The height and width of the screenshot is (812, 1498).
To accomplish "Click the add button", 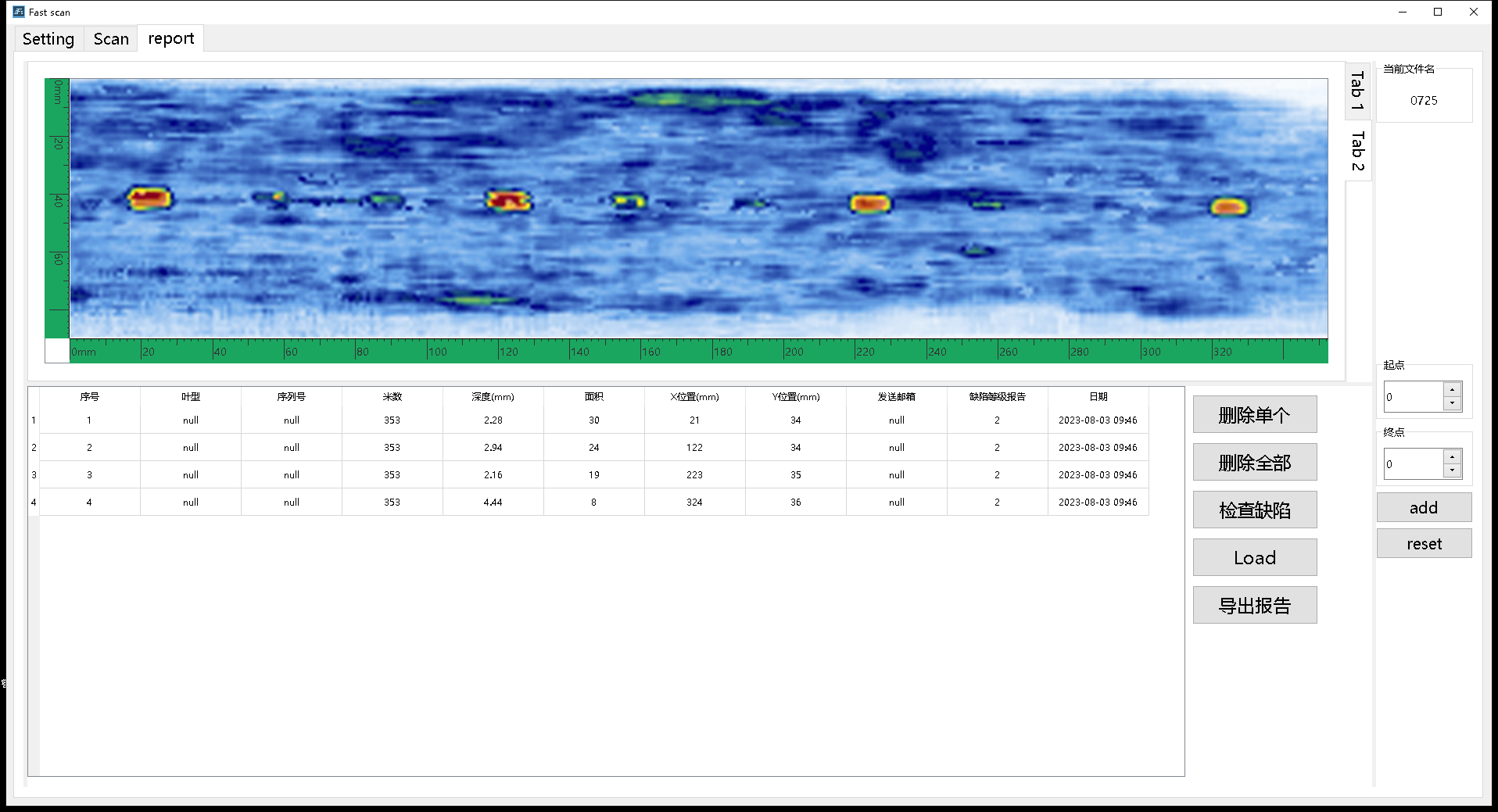I will 1424,508.
